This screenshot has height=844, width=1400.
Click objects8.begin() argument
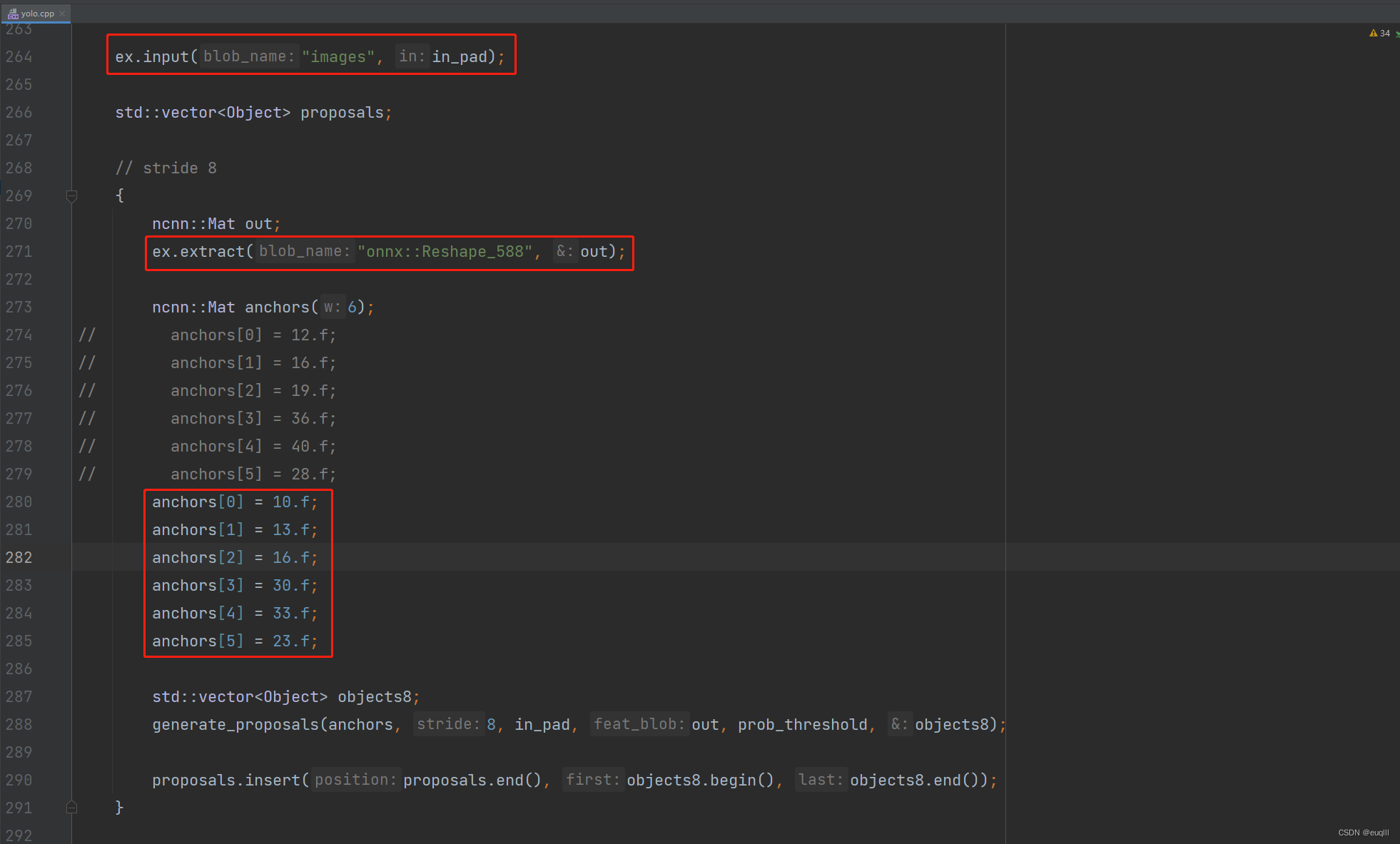click(x=700, y=780)
